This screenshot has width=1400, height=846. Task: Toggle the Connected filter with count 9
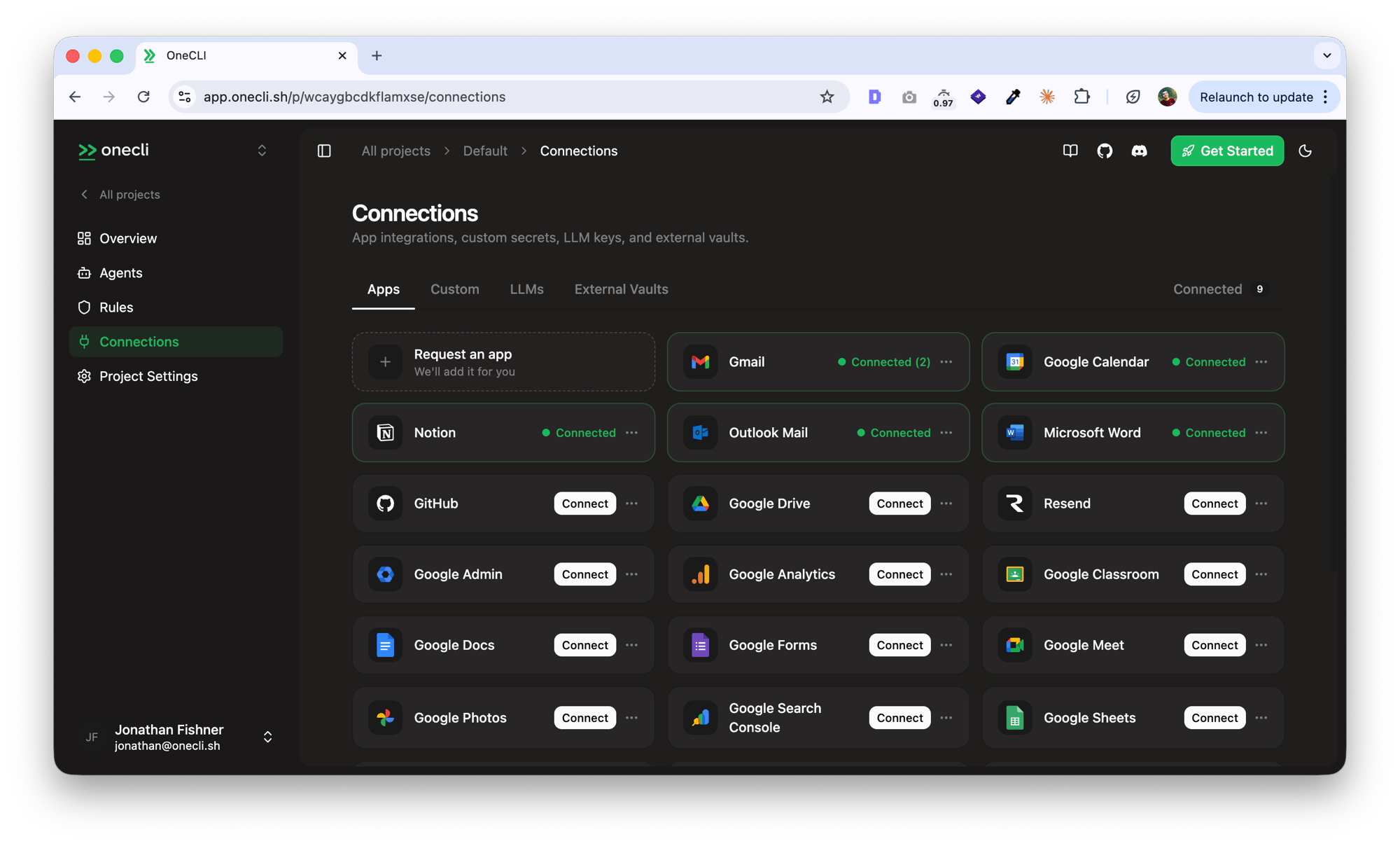(1221, 289)
